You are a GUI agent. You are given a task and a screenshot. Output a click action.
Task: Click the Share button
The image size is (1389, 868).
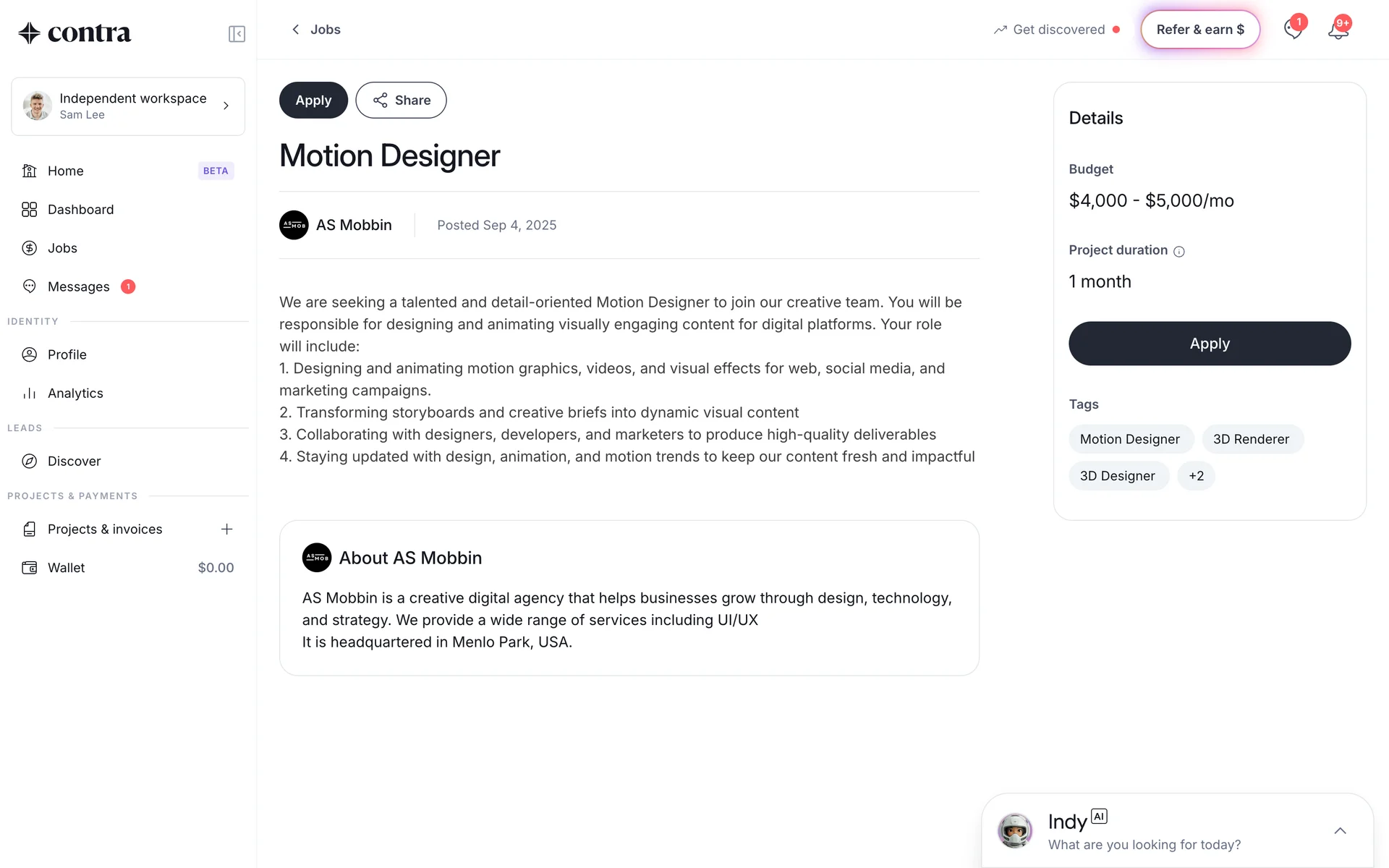pyautogui.click(x=401, y=101)
